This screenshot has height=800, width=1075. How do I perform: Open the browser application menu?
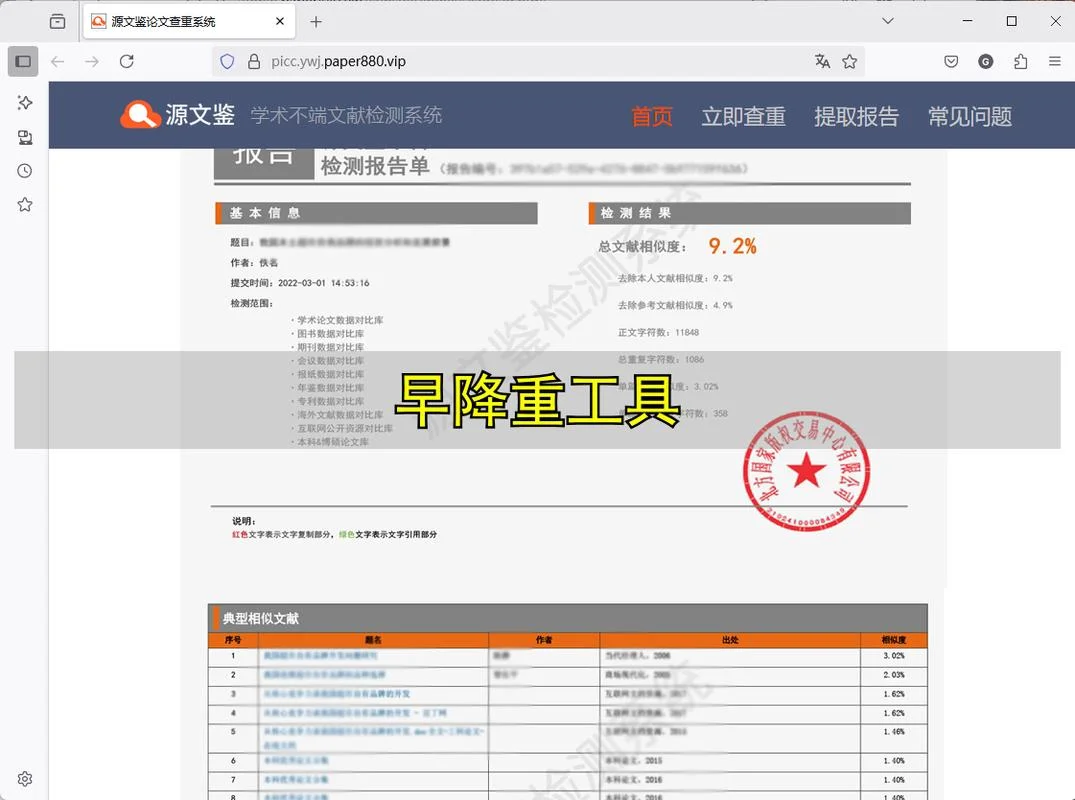(1055, 62)
